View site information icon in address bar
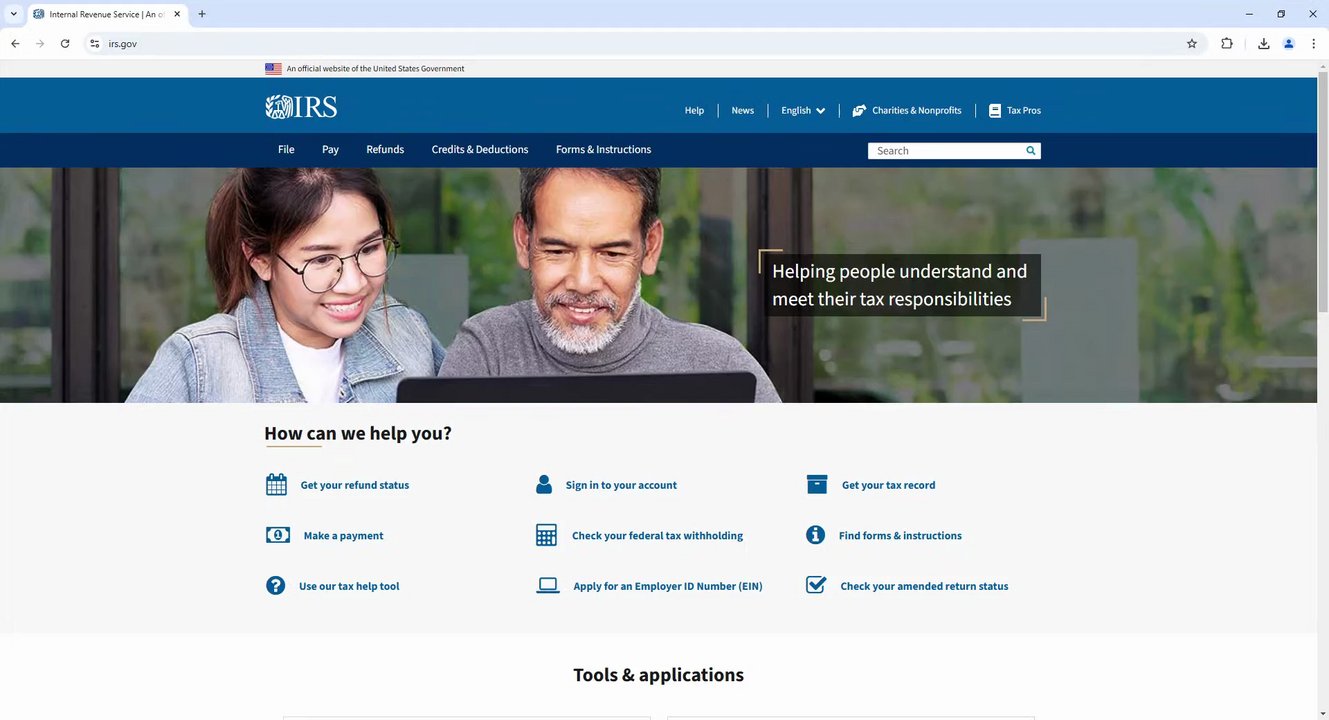The image size is (1329, 720). point(95,43)
